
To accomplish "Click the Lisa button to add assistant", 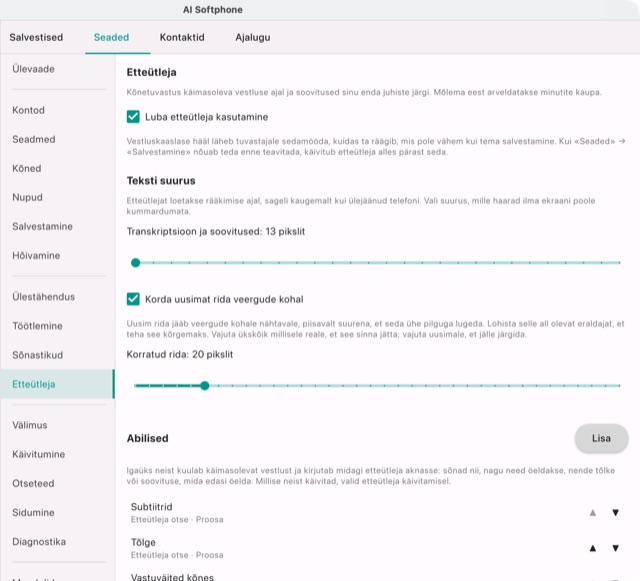I will pos(601,438).
